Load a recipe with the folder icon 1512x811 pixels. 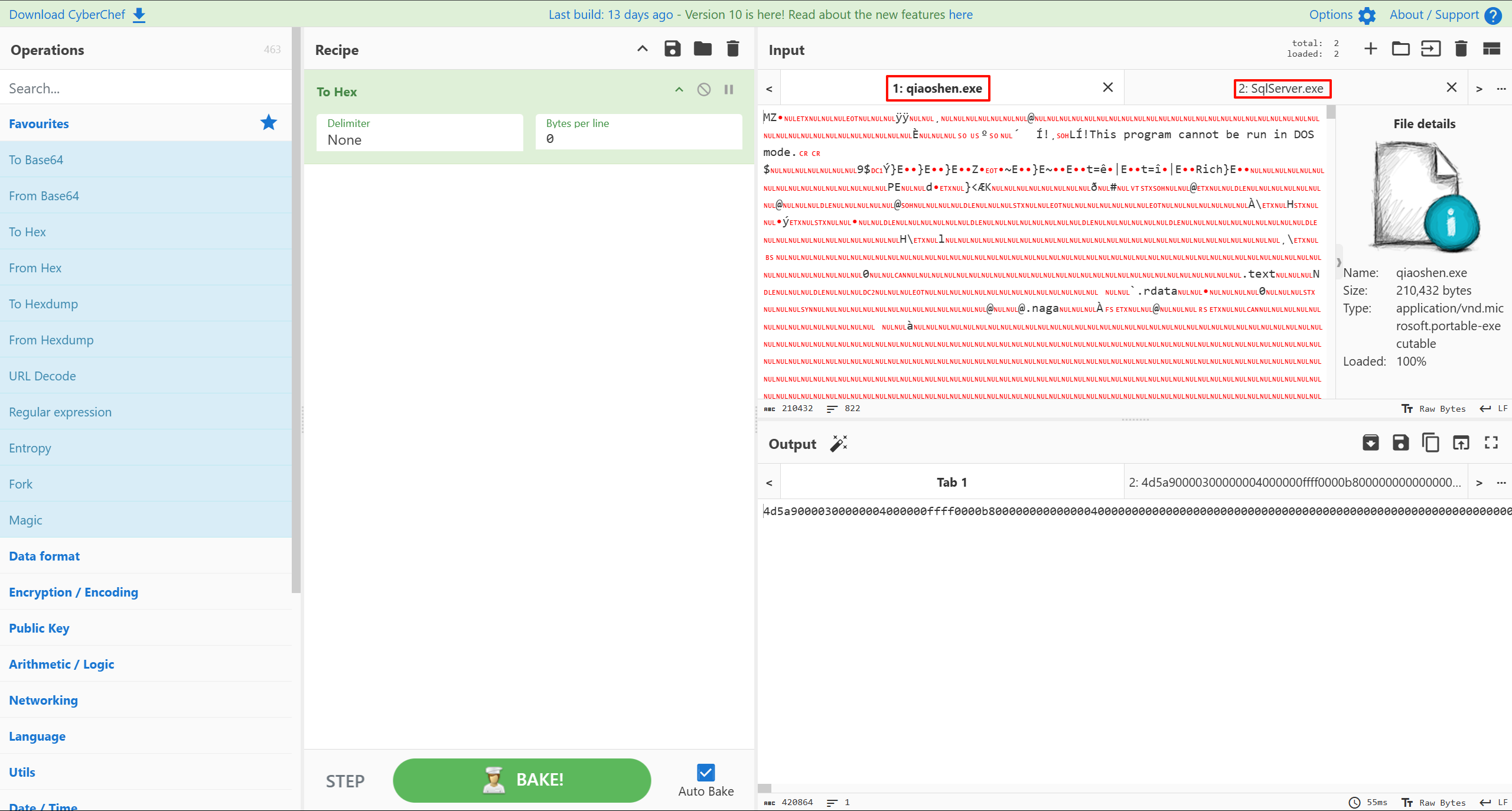coord(702,49)
